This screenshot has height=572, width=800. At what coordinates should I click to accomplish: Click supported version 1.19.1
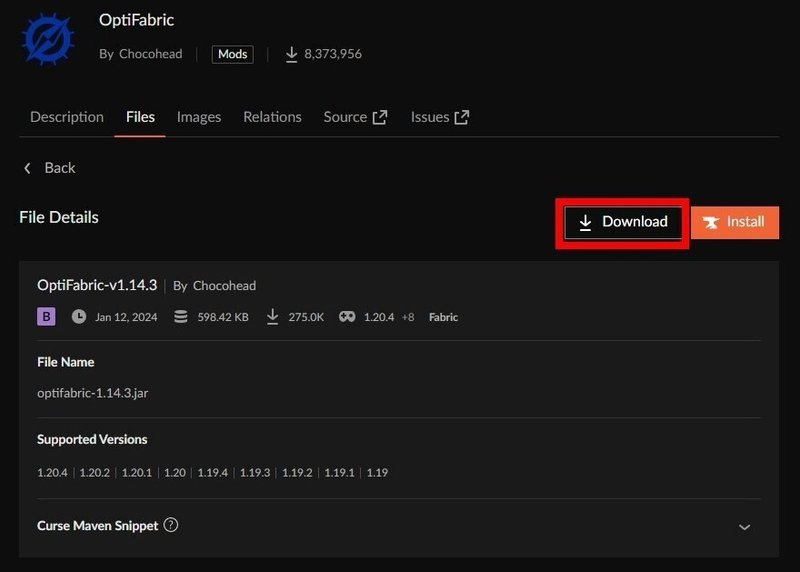tap(339, 472)
